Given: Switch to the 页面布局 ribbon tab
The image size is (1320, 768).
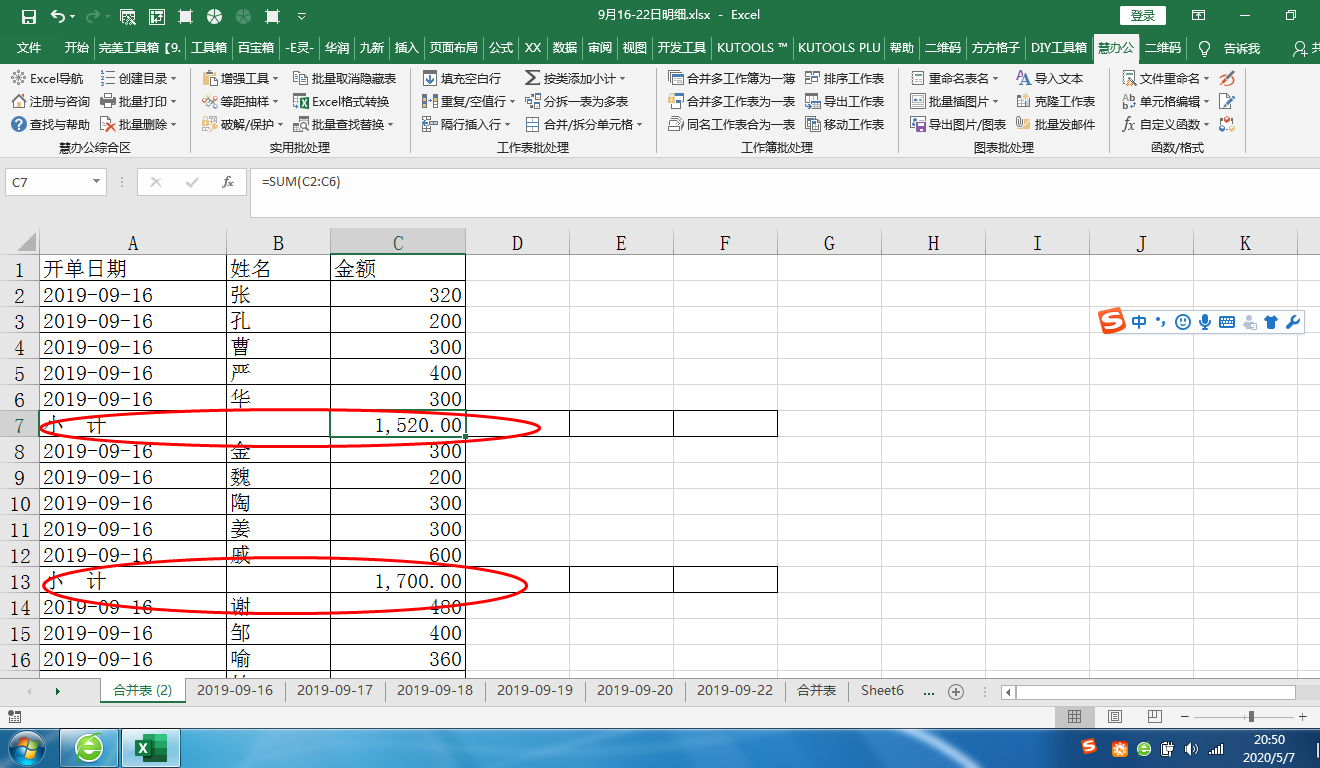Looking at the screenshot, I should 453,48.
